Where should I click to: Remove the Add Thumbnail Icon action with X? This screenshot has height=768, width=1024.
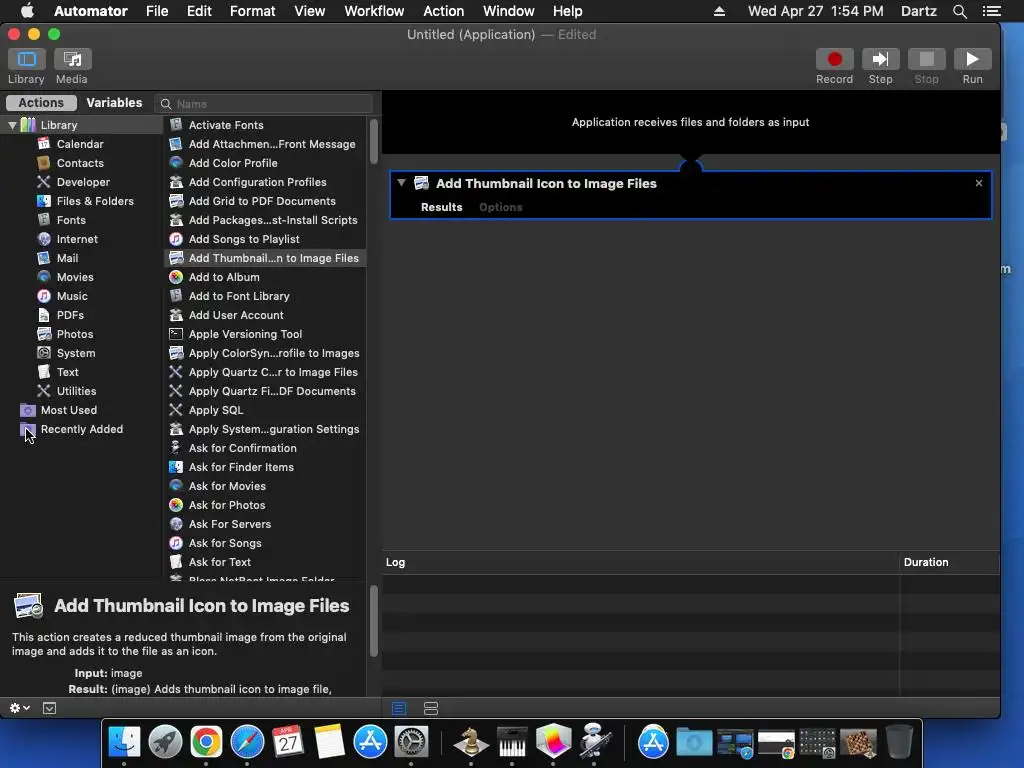[x=978, y=183]
